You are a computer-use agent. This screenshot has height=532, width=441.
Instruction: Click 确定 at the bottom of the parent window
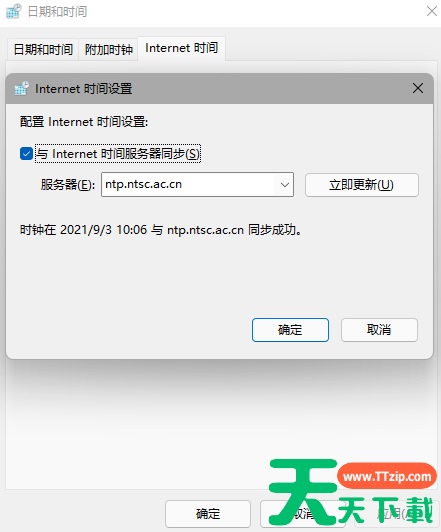208,514
